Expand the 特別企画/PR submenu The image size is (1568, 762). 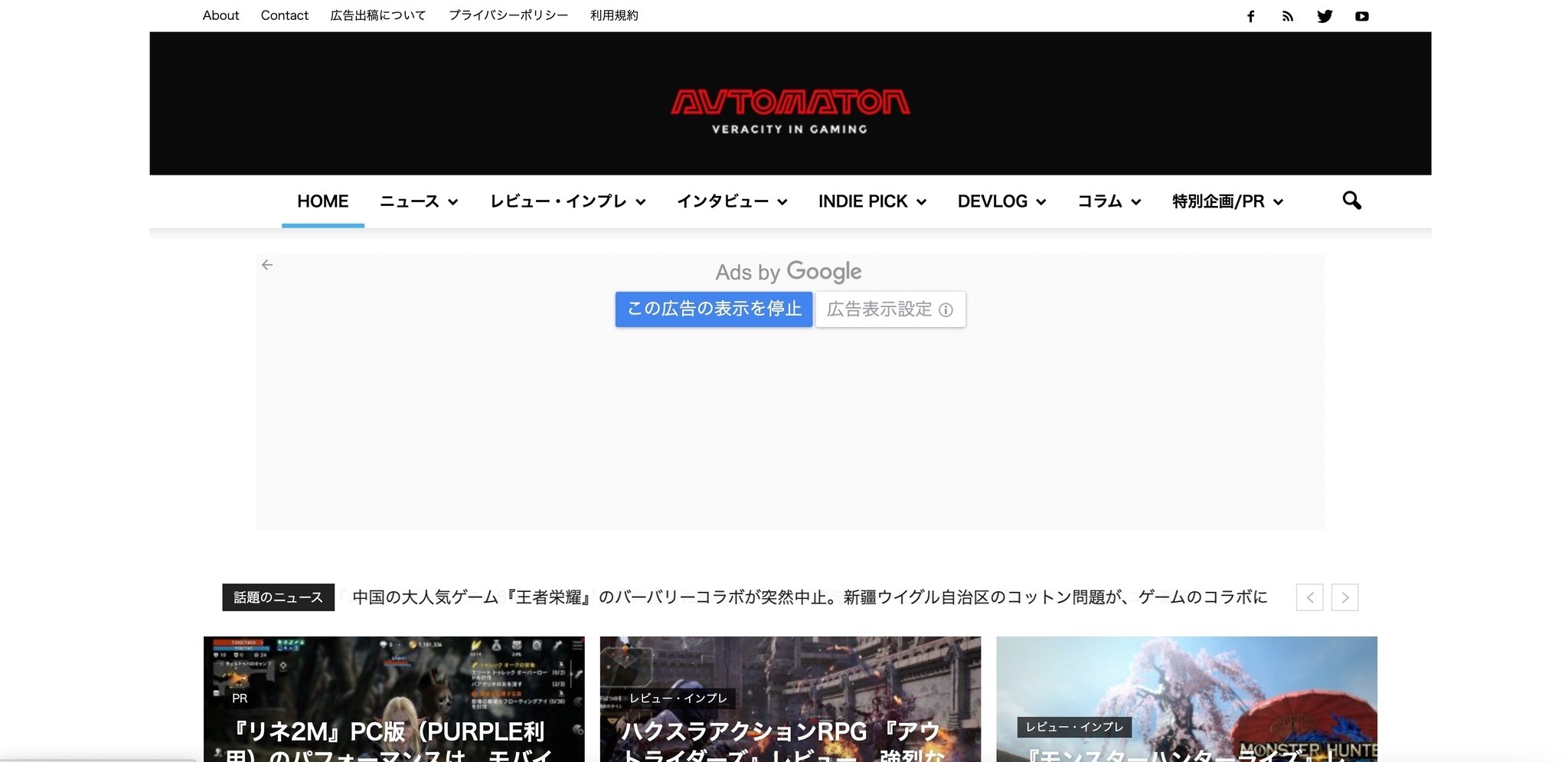click(1277, 202)
